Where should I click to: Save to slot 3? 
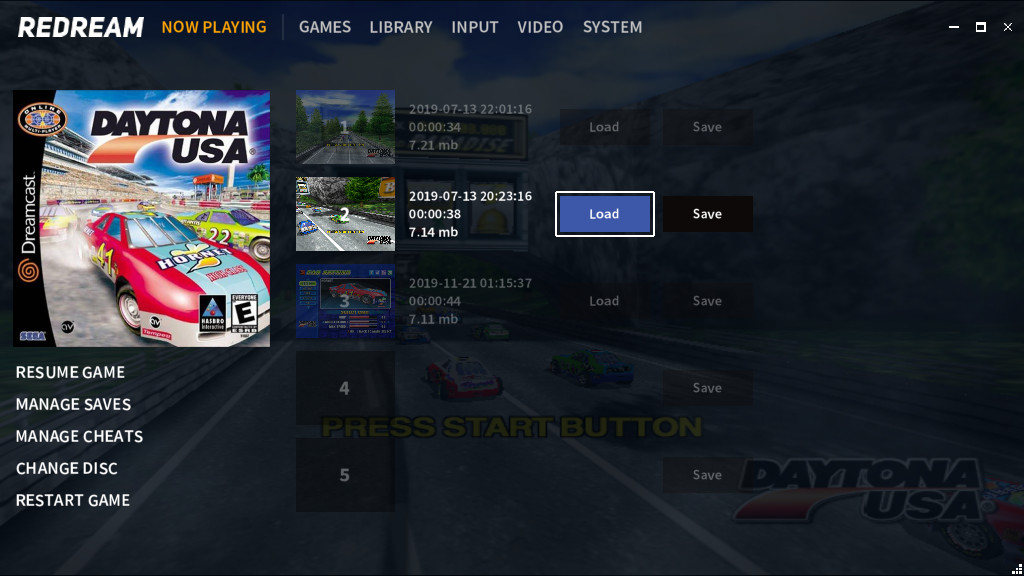[707, 301]
